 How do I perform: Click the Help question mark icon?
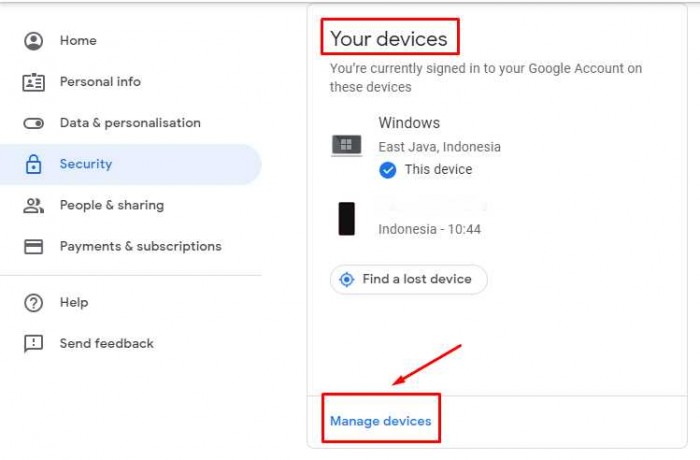(33, 303)
